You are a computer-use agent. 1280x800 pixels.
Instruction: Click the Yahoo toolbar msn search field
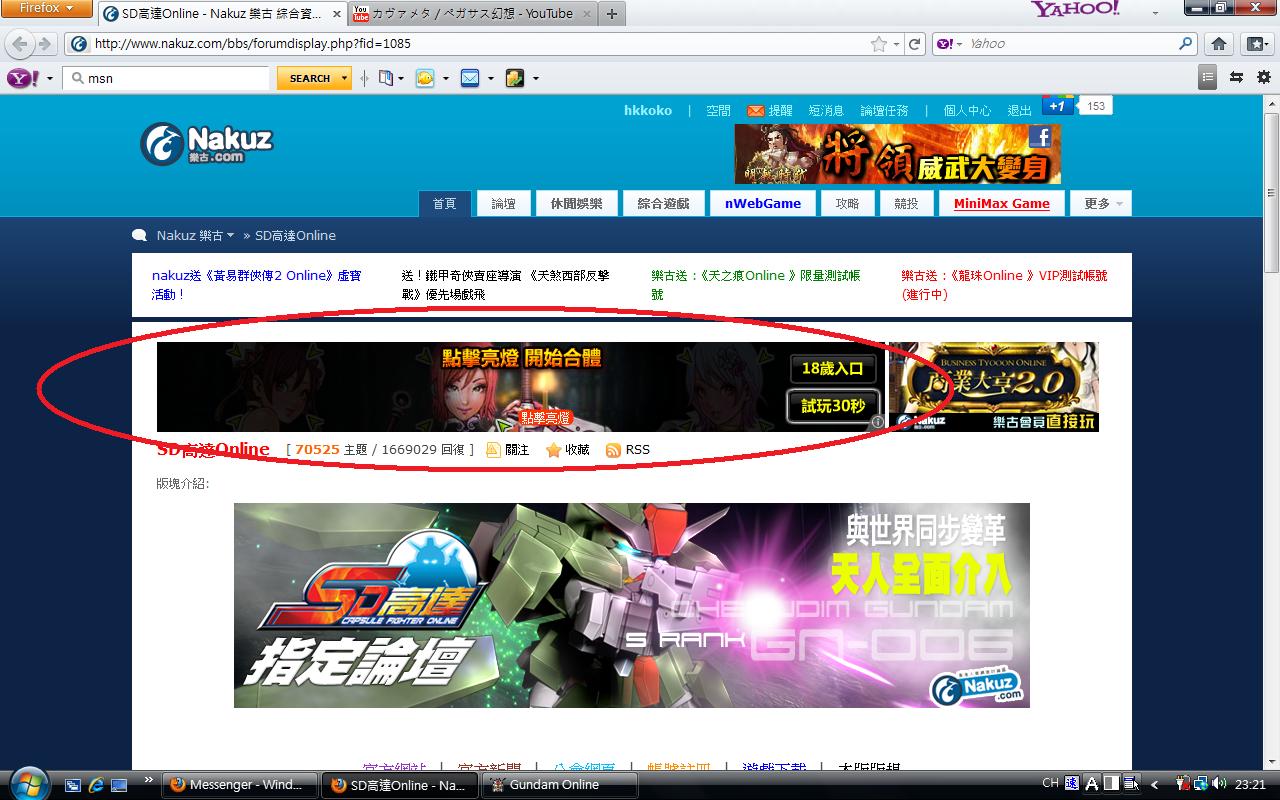[x=167, y=78]
